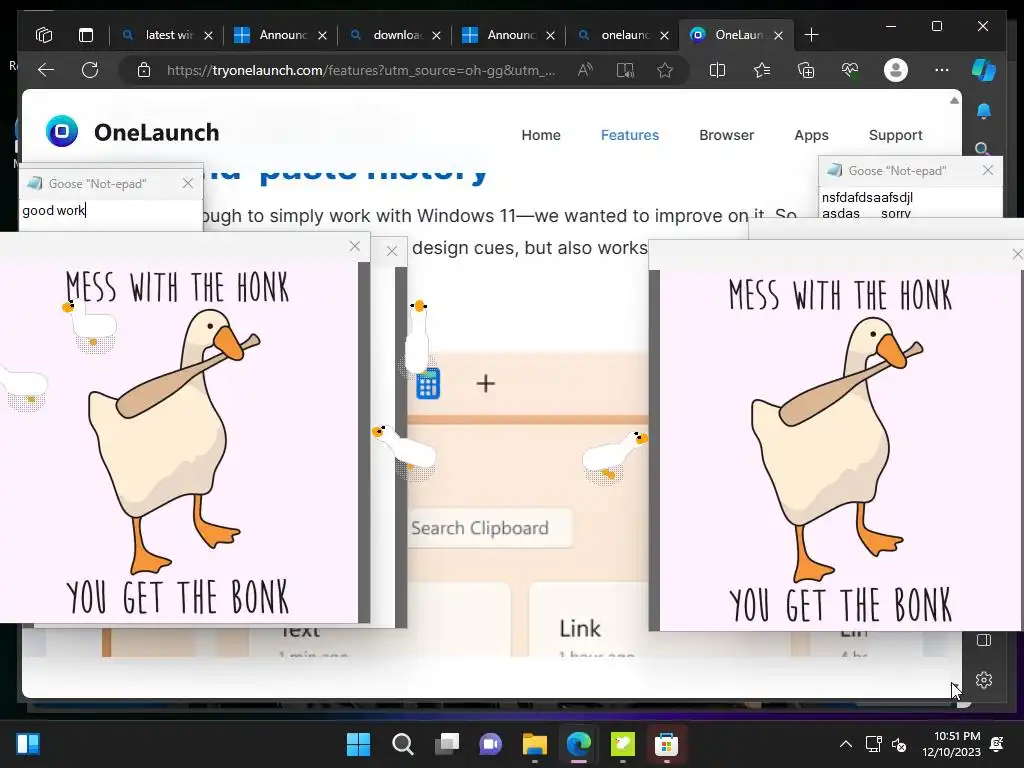The width and height of the screenshot is (1024, 768).
Task: Click the address bar URL field
Action: [x=361, y=70]
